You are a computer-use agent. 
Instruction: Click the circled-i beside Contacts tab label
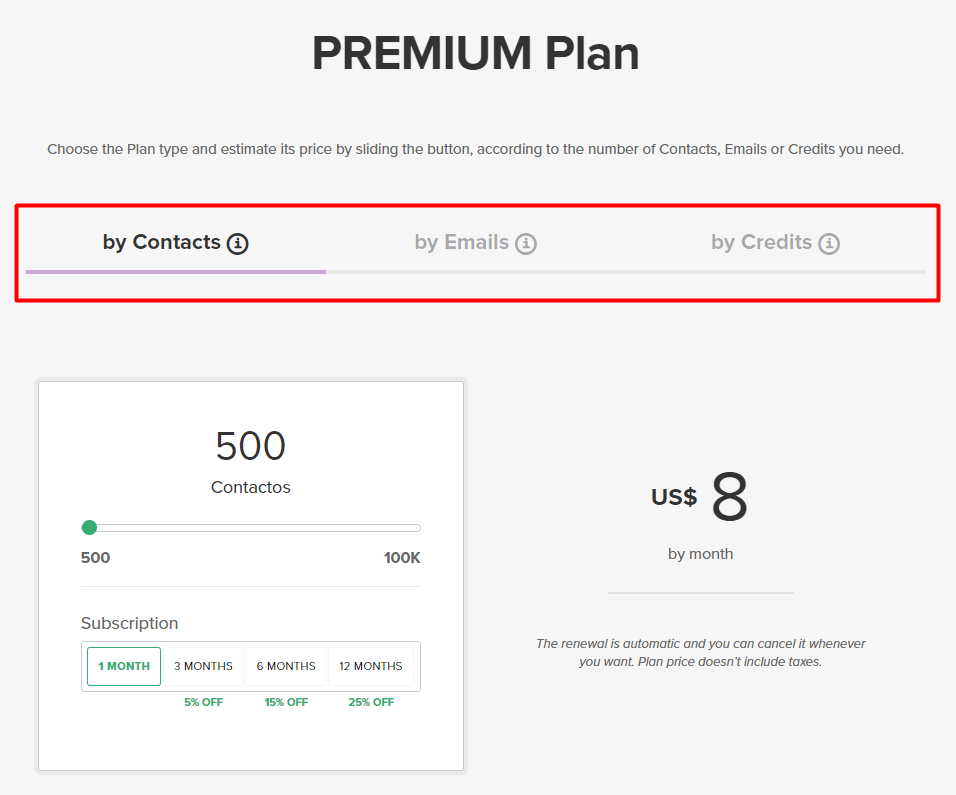(238, 242)
